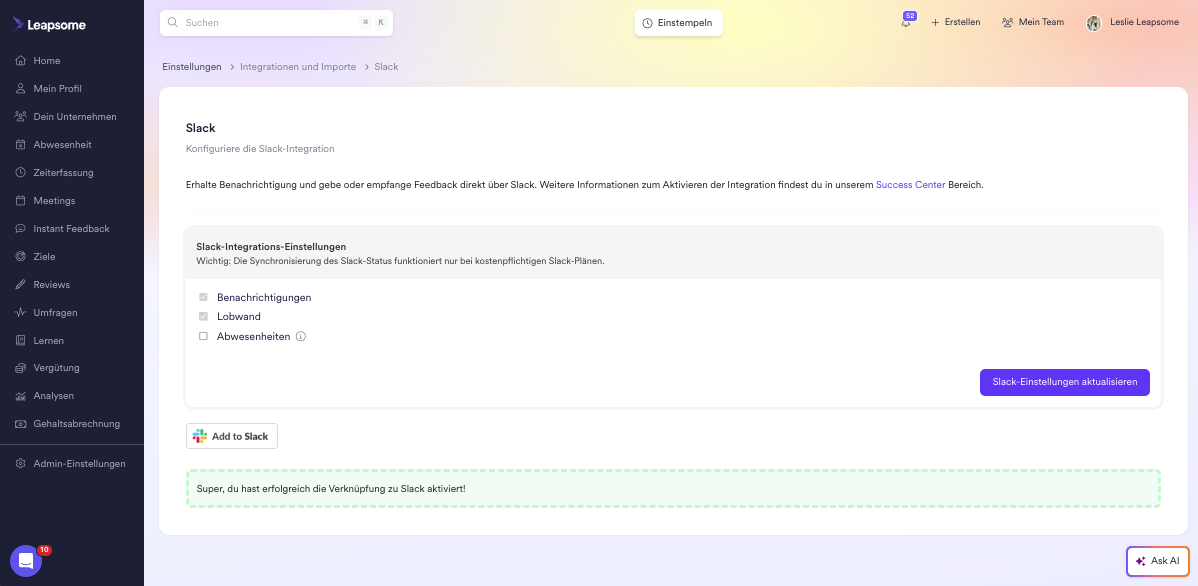Click Leslie Leapsome's profile avatar
The width and height of the screenshot is (1198, 586).
click(1094, 23)
